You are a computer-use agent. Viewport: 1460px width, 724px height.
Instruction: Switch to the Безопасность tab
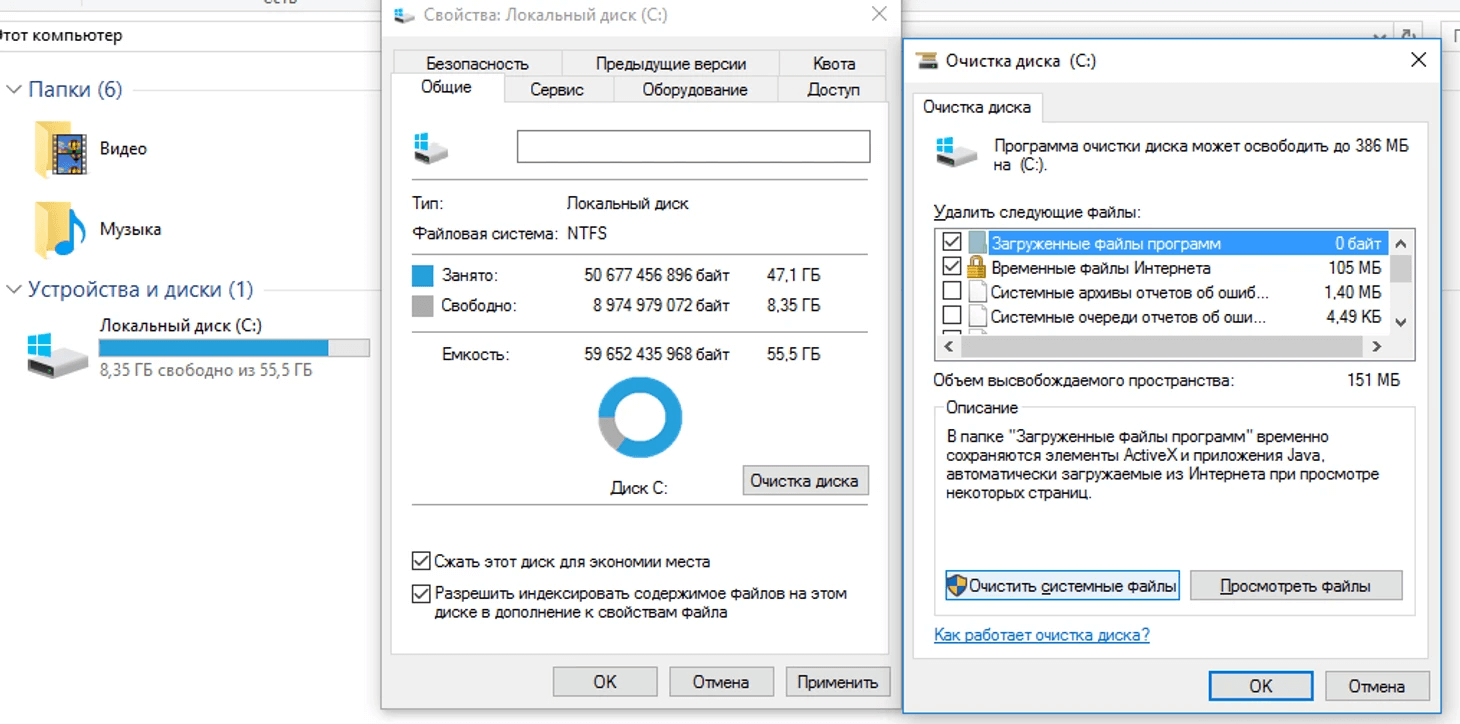pos(477,63)
